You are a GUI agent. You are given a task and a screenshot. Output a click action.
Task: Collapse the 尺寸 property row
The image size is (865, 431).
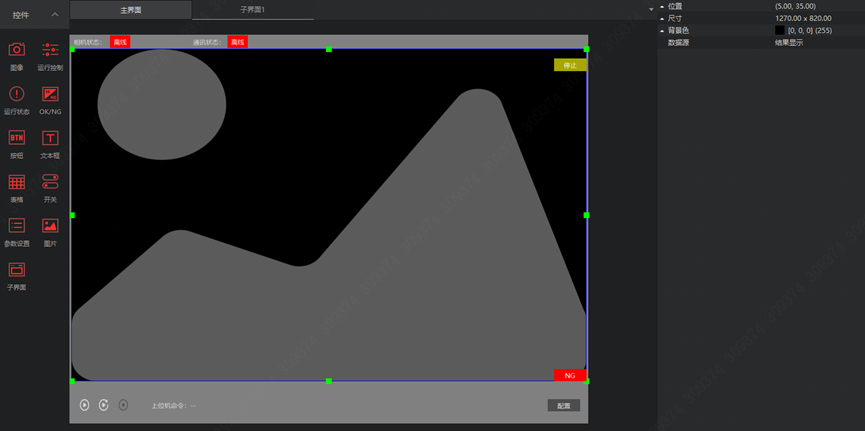[662, 18]
